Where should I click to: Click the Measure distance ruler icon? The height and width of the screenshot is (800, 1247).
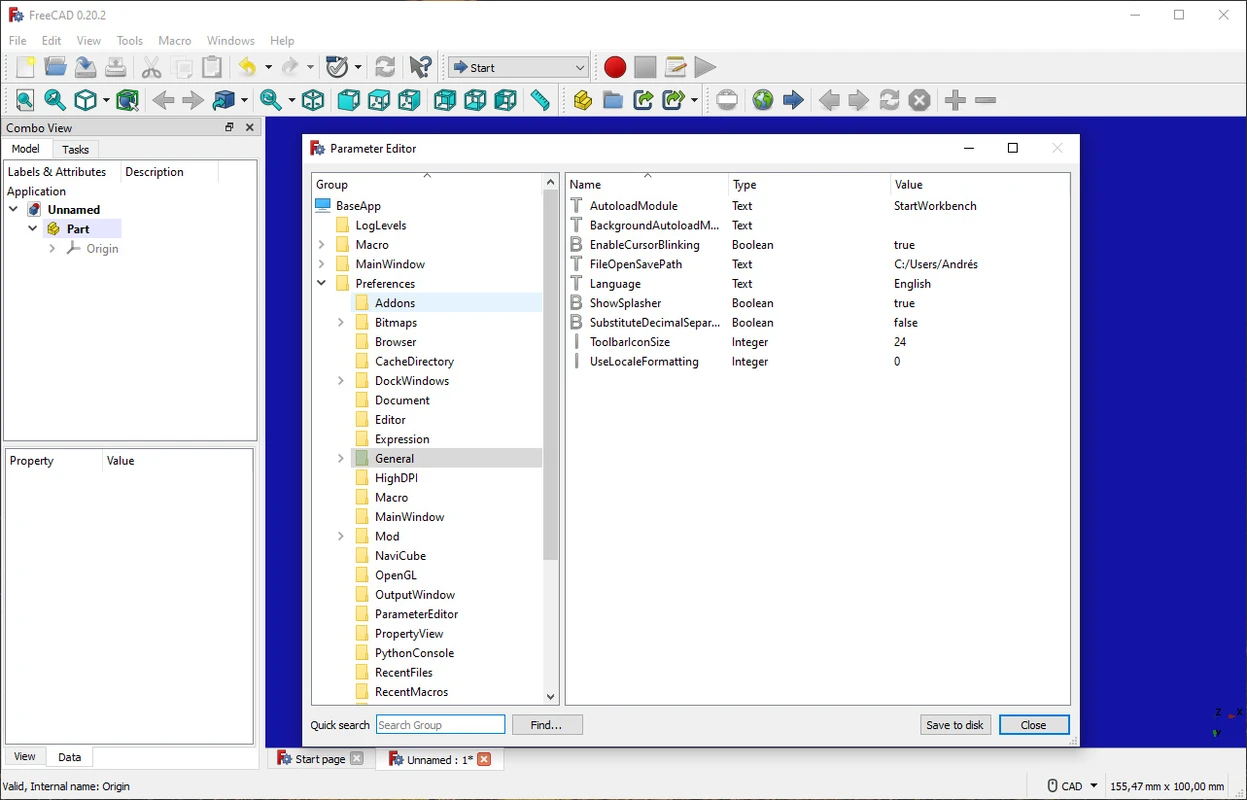coord(540,100)
